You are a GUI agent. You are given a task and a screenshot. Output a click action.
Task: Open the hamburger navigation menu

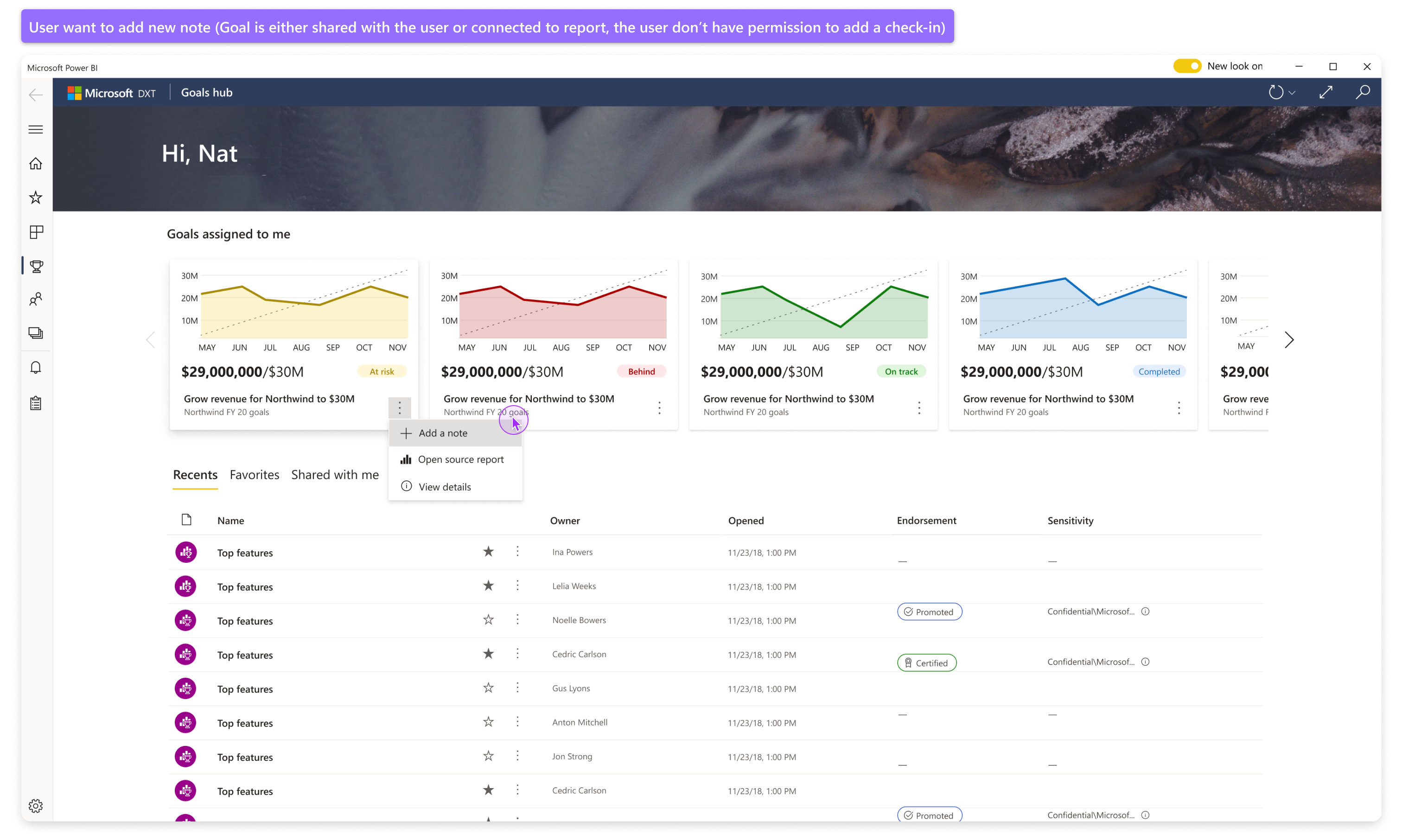36,129
